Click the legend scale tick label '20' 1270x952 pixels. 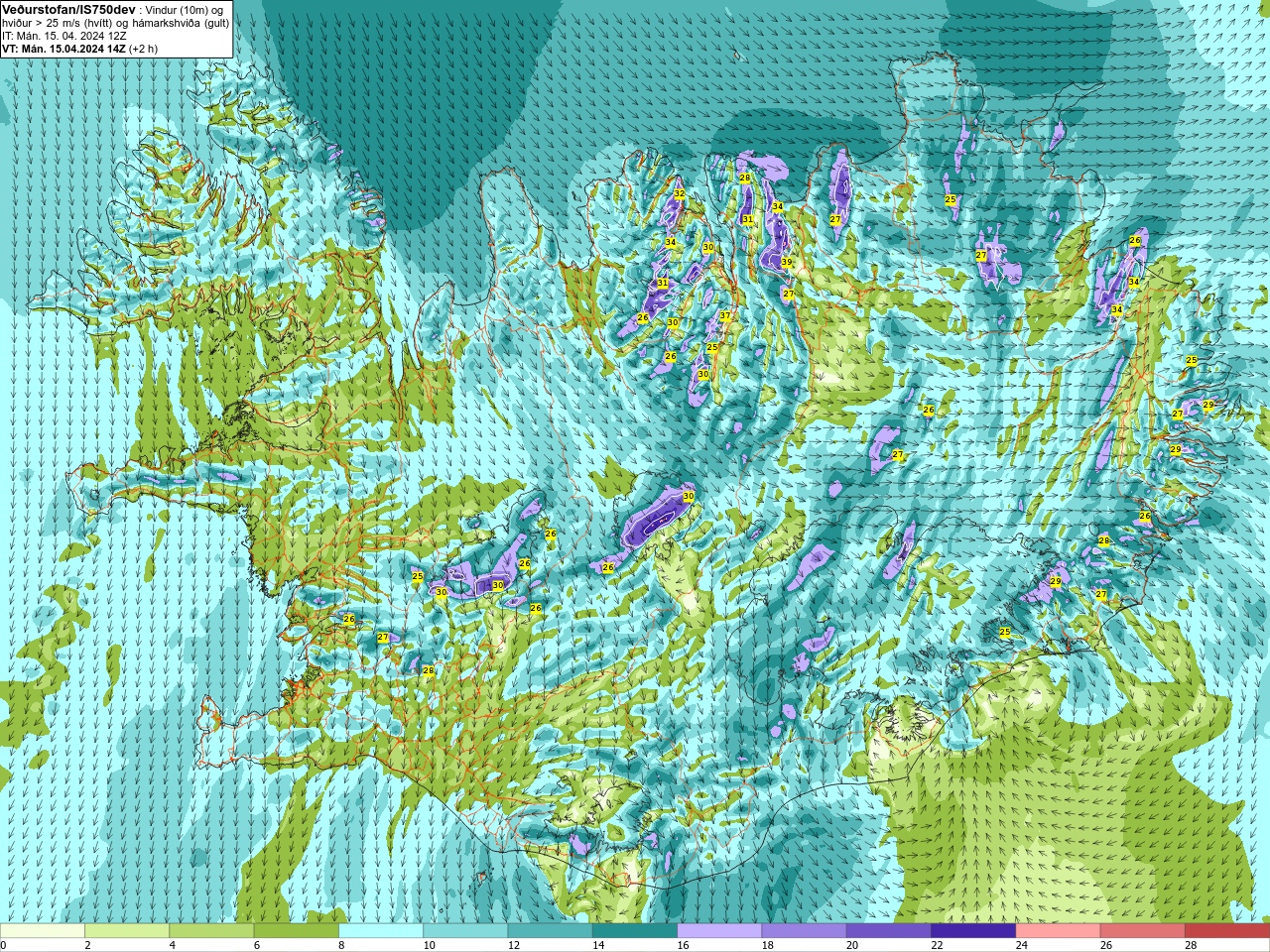click(x=852, y=945)
